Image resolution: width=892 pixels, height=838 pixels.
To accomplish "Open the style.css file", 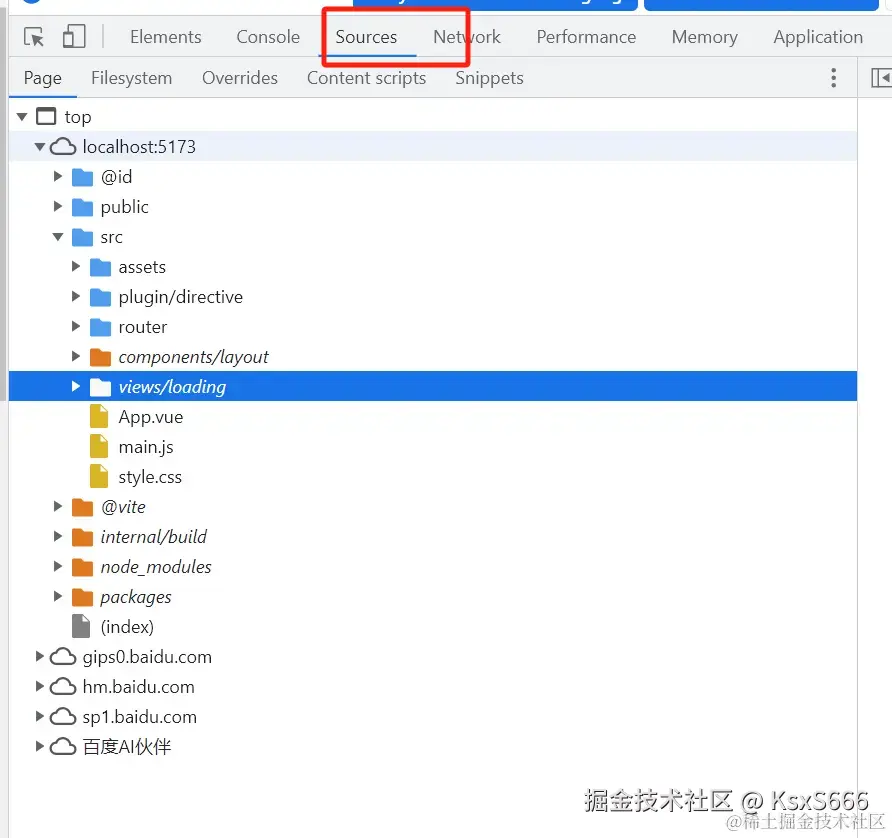I will pyautogui.click(x=150, y=477).
